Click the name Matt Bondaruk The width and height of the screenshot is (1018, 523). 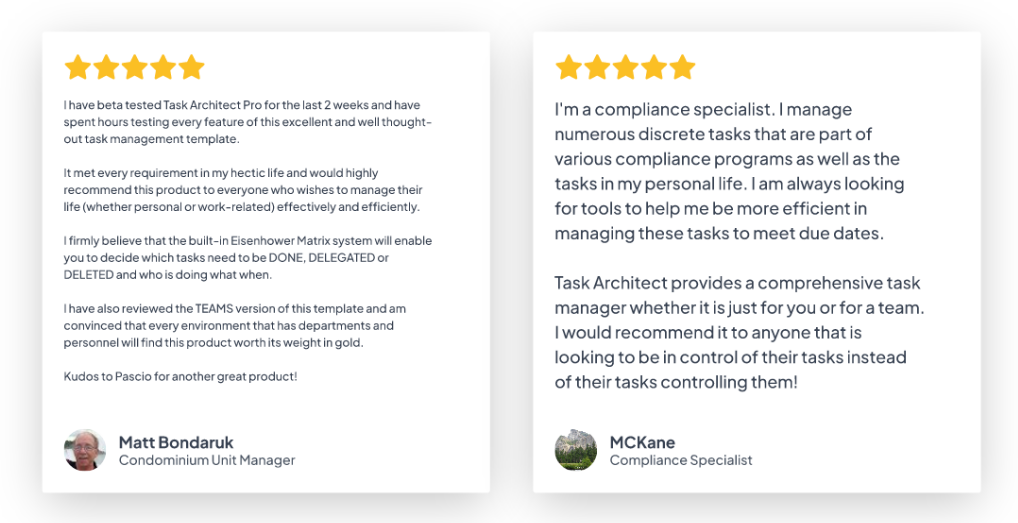[176, 443]
